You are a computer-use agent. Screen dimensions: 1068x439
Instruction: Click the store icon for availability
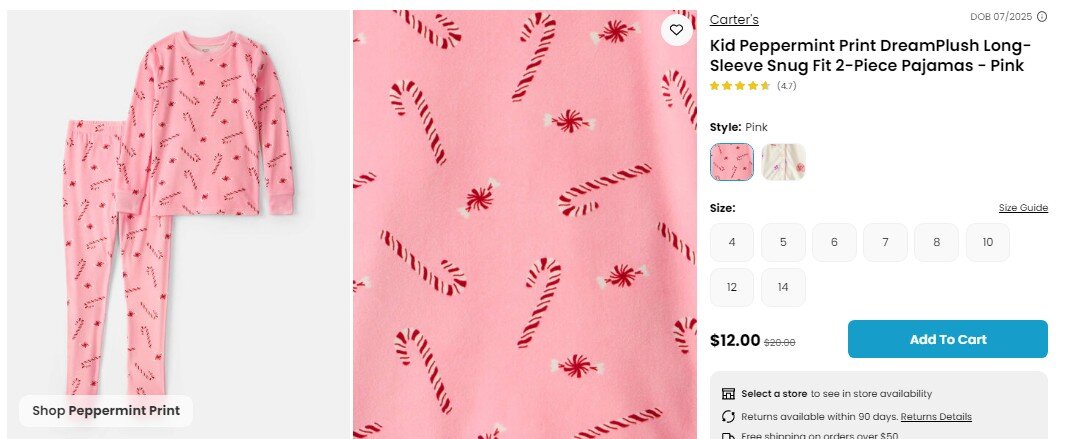pyautogui.click(x=728, y=394)
